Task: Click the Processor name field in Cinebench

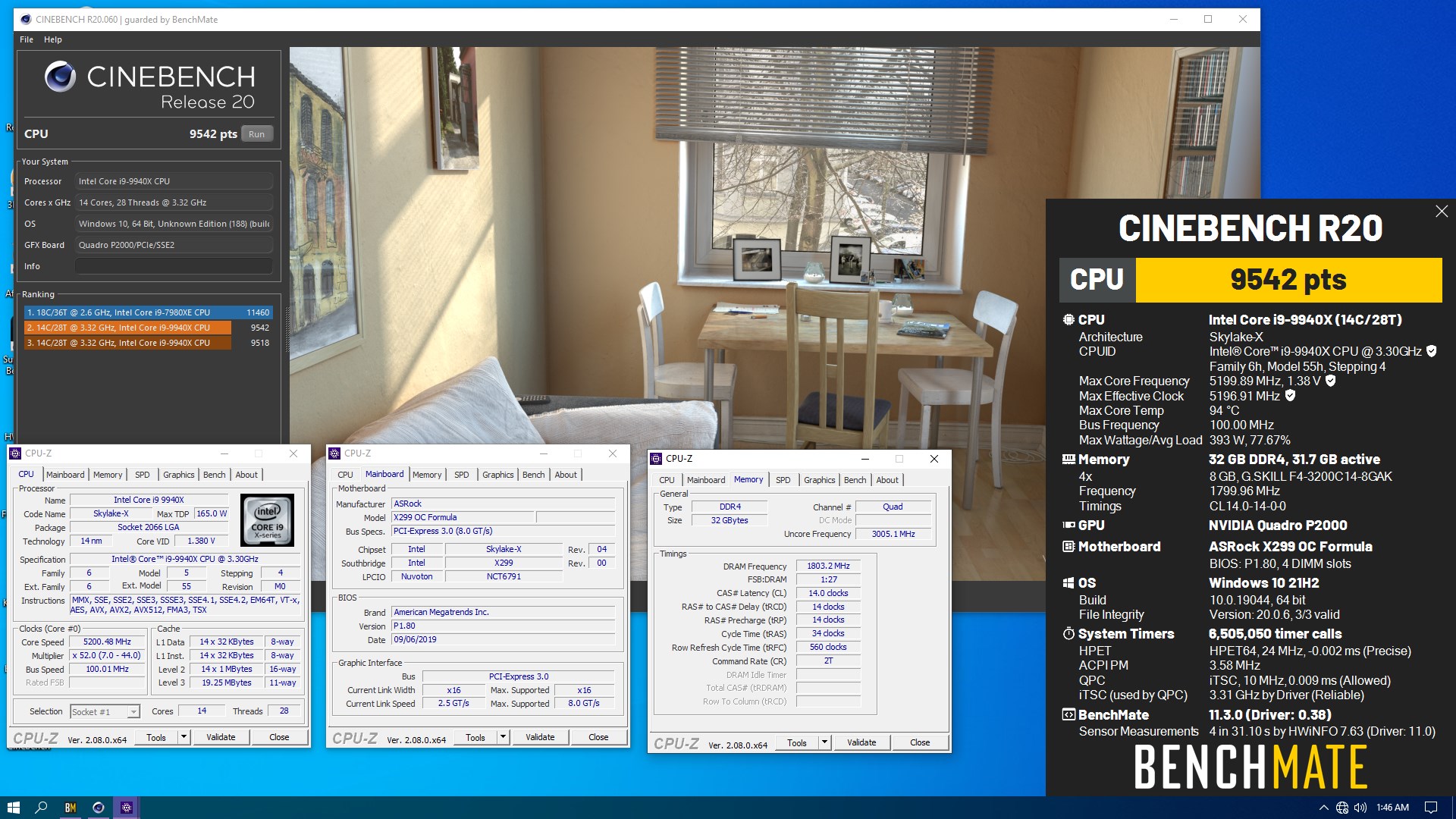Action: point(174,181)
